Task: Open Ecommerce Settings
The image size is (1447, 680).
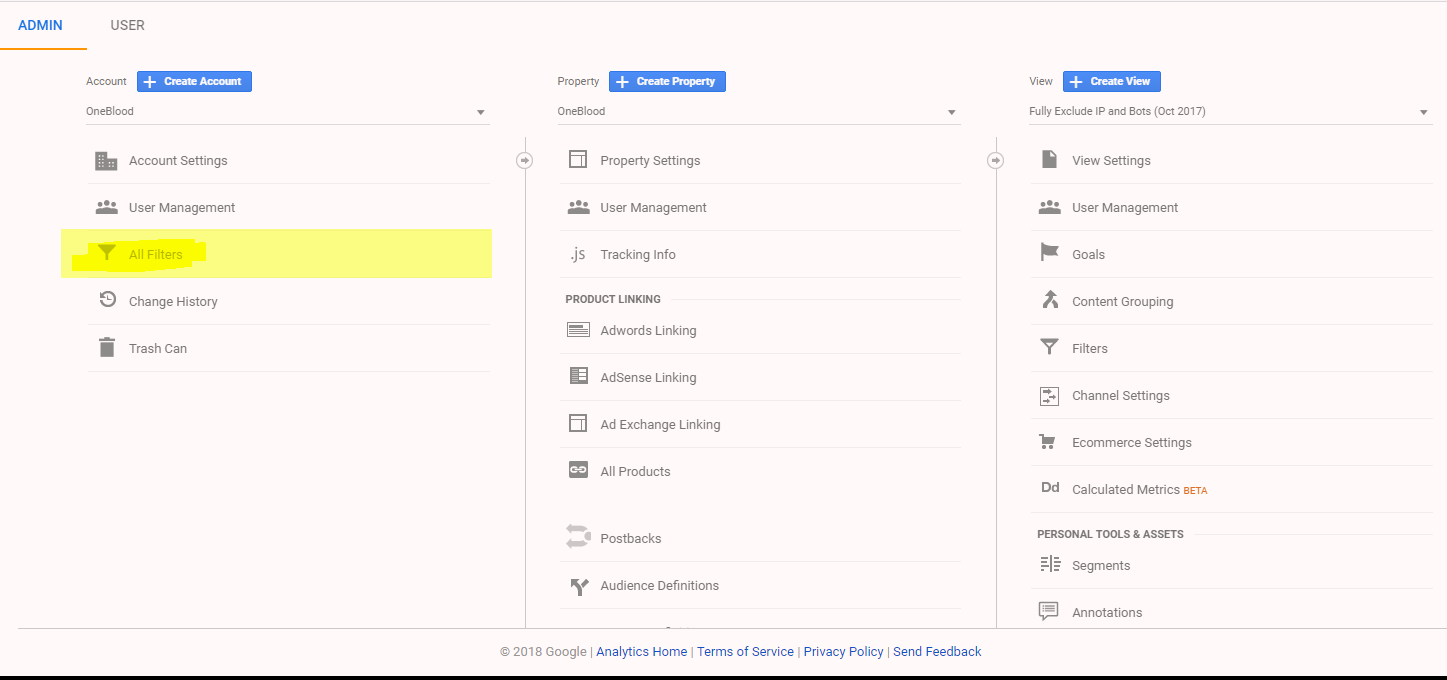Action: [1132, 443]
